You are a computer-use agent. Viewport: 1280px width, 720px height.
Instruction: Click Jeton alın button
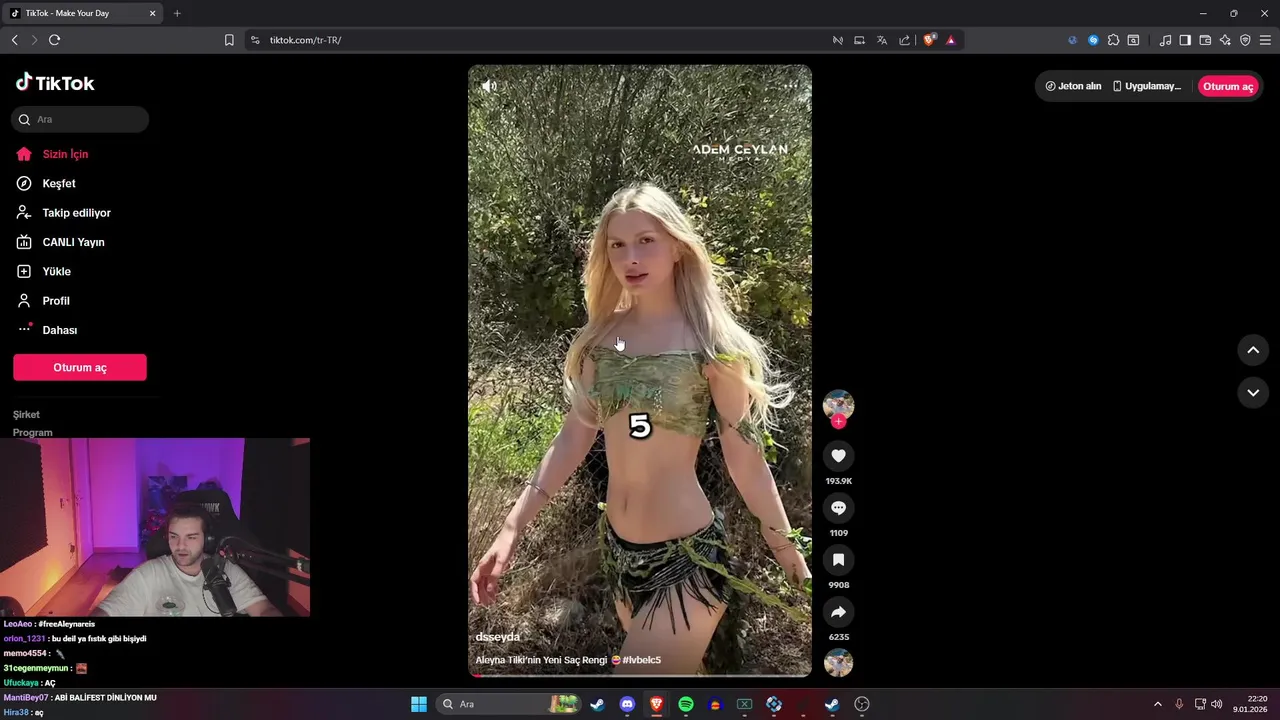click(1073, 86)
